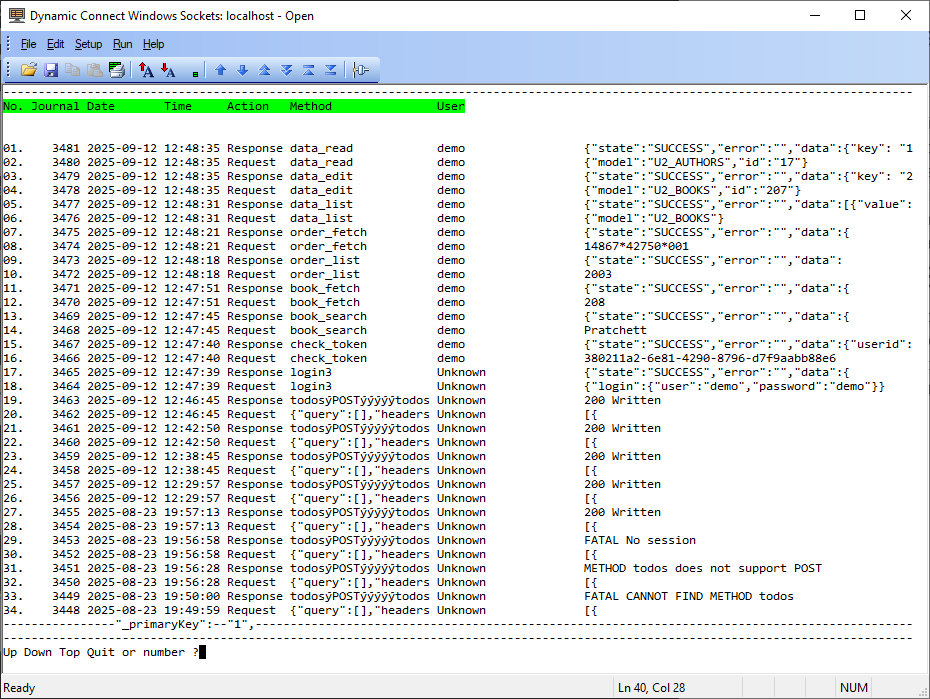Open the Run menu
The width and height of the screenshot is (930, 699).
point(122,44)
